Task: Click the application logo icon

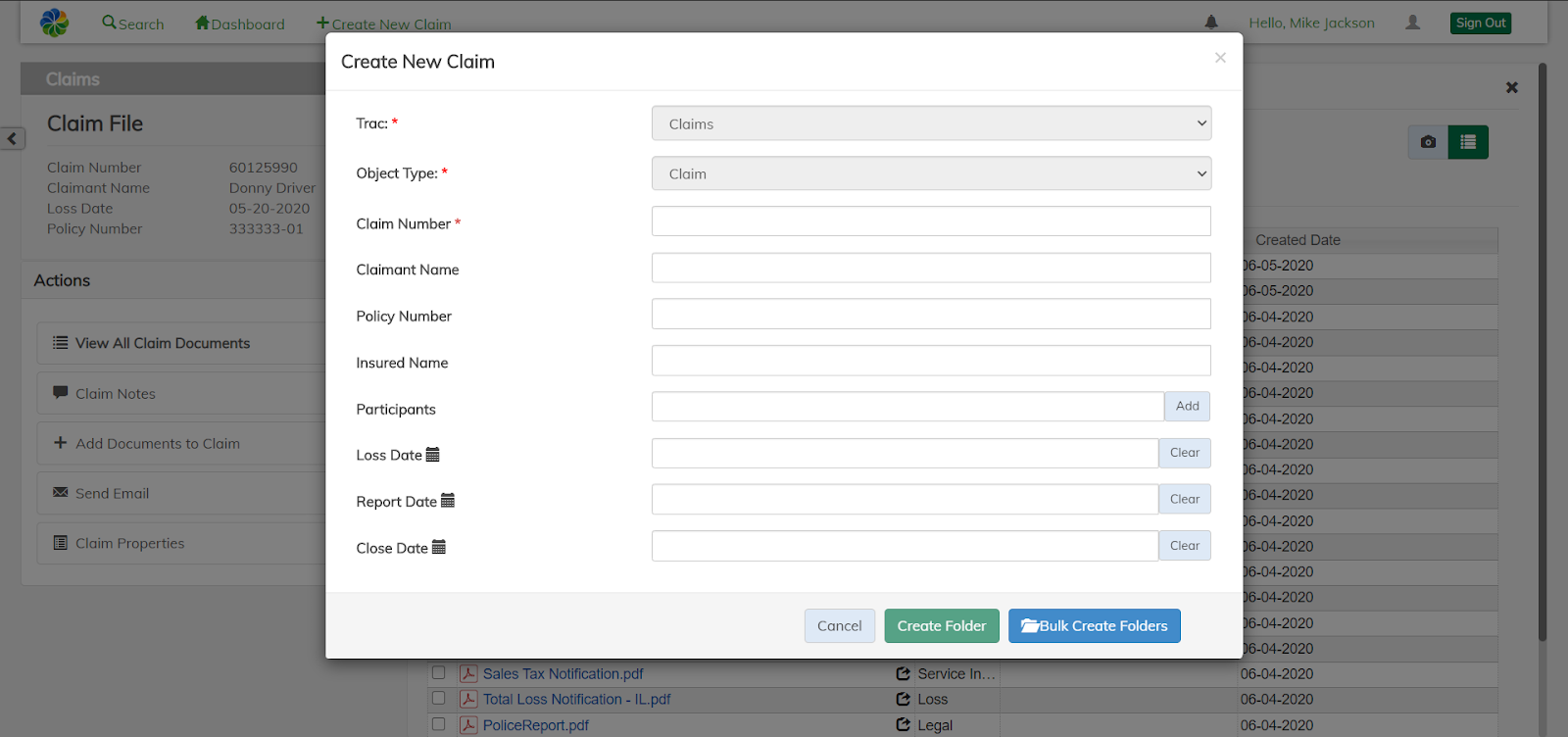Action: point(55,23)
